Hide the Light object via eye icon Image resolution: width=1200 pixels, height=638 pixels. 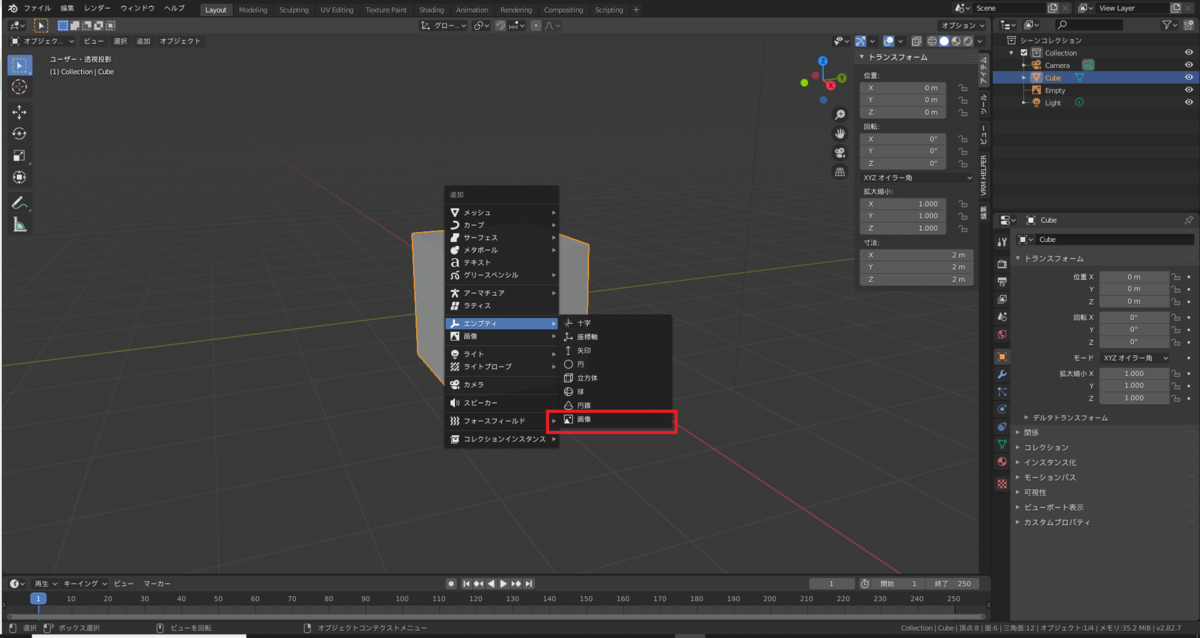point(1189,102)
